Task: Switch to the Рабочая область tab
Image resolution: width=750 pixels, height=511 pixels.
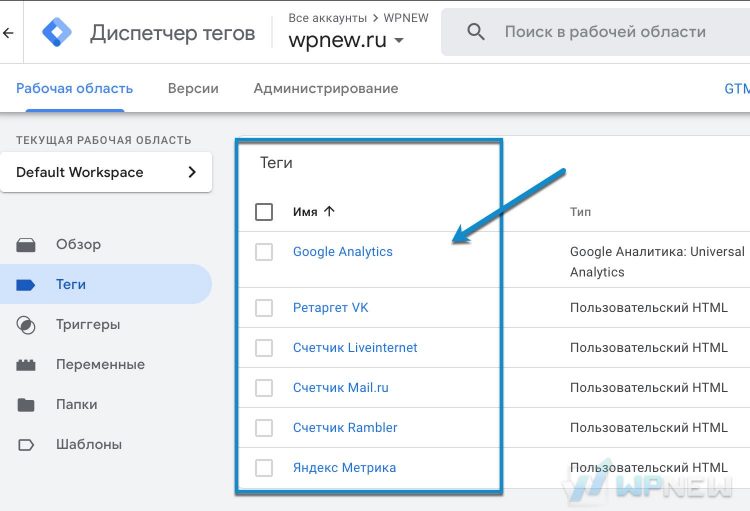Action: coord(75,89)
